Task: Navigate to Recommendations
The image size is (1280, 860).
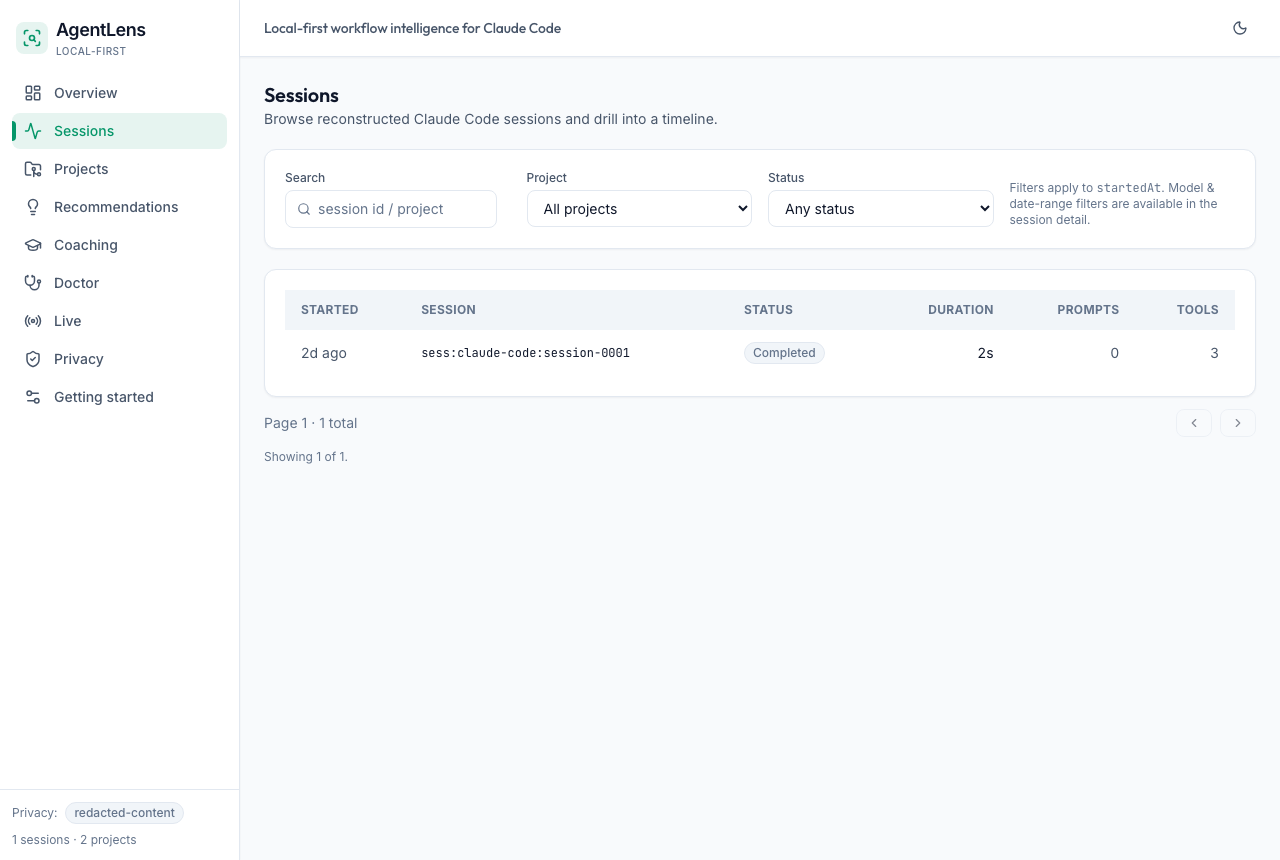Action: pyautogui.click(x=120, y=207)
